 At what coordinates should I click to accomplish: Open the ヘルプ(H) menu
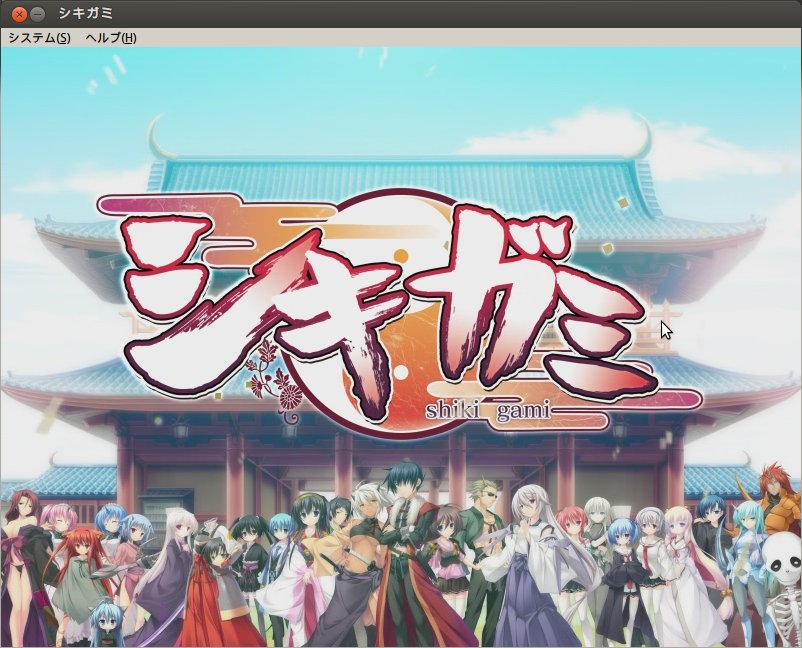[110, 38]
